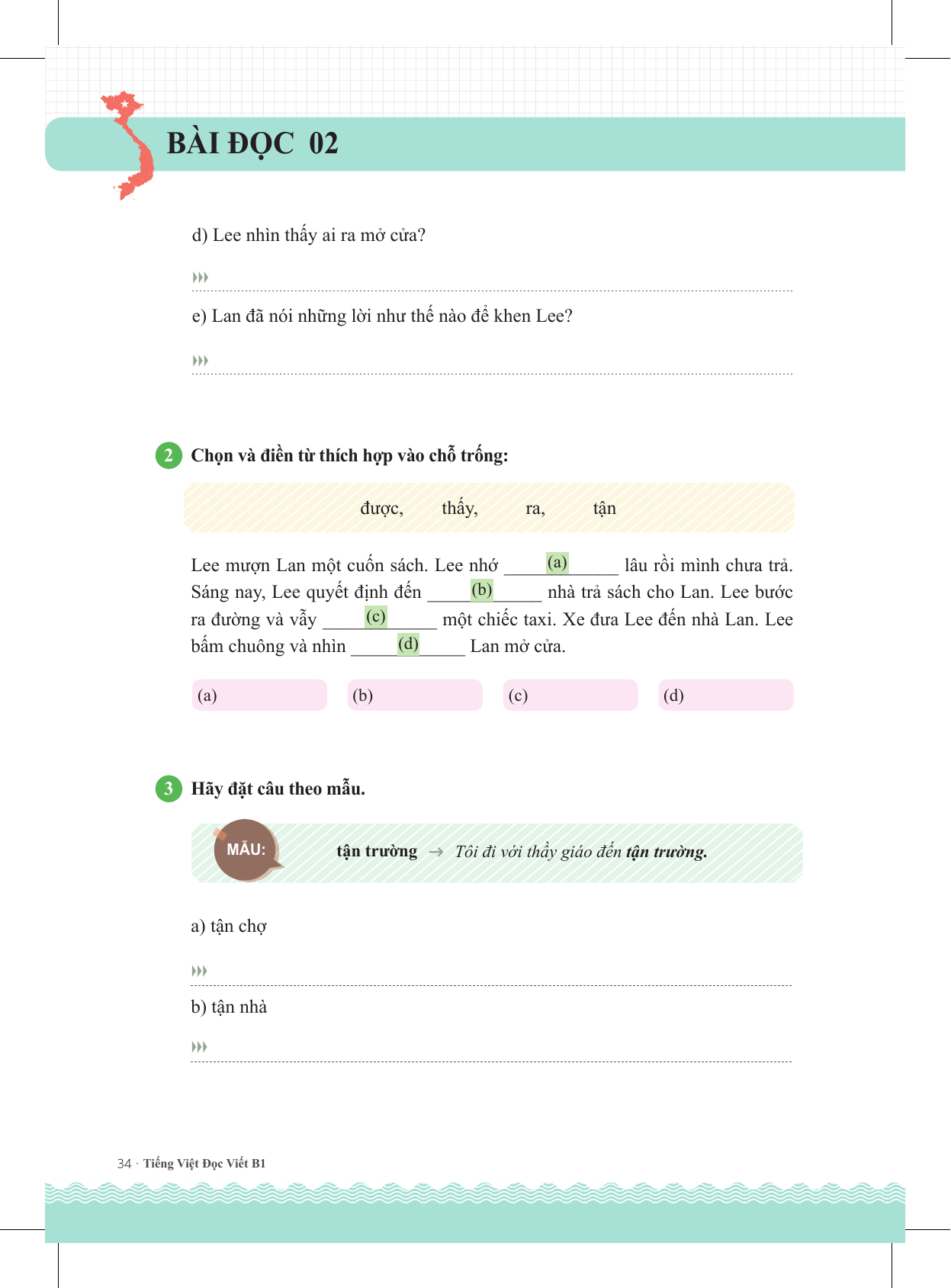Click green blank marker (a) in the paragraph

(x=557, y=563)
